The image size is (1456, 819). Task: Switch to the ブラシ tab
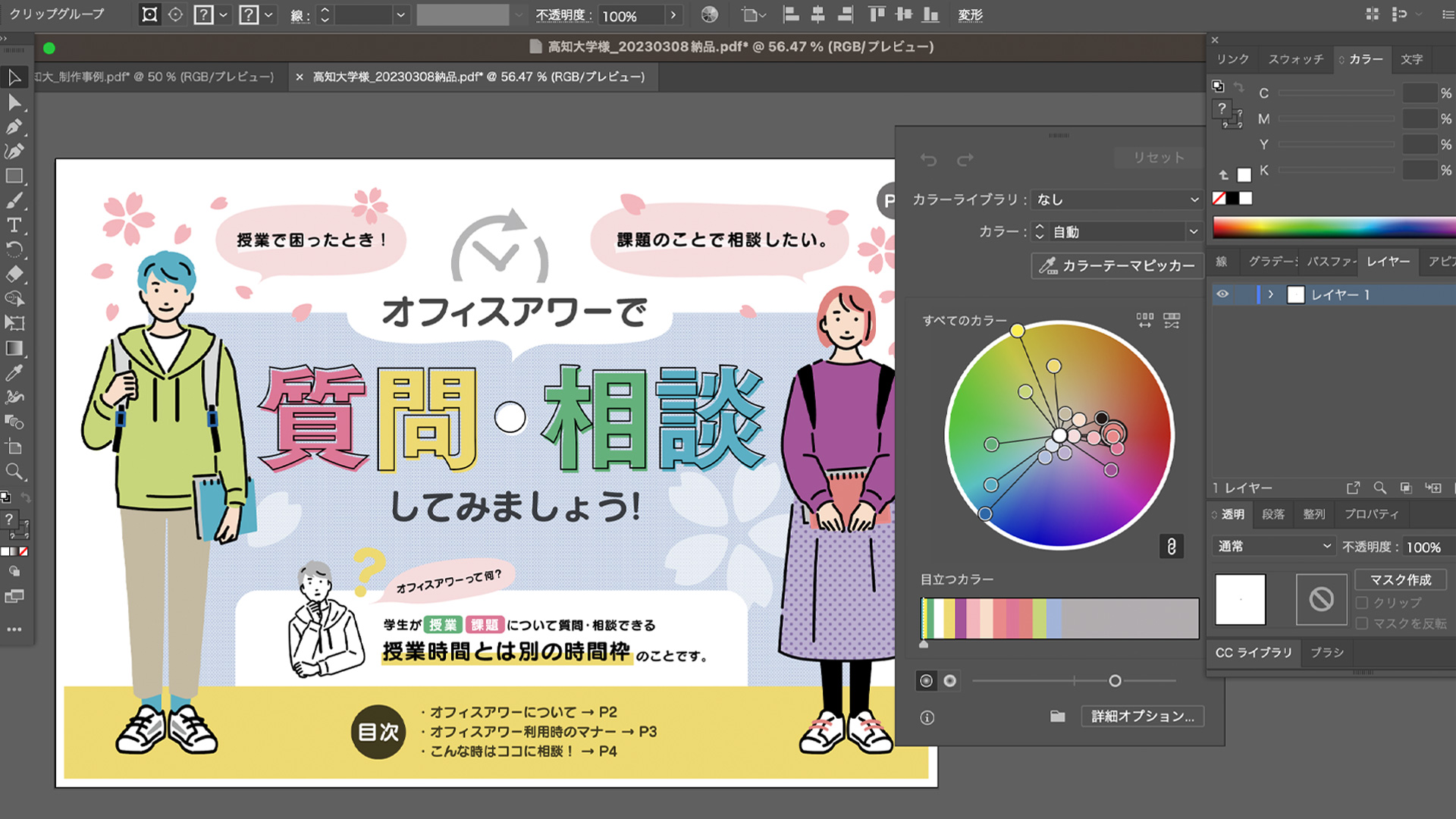pos(1327,652)
